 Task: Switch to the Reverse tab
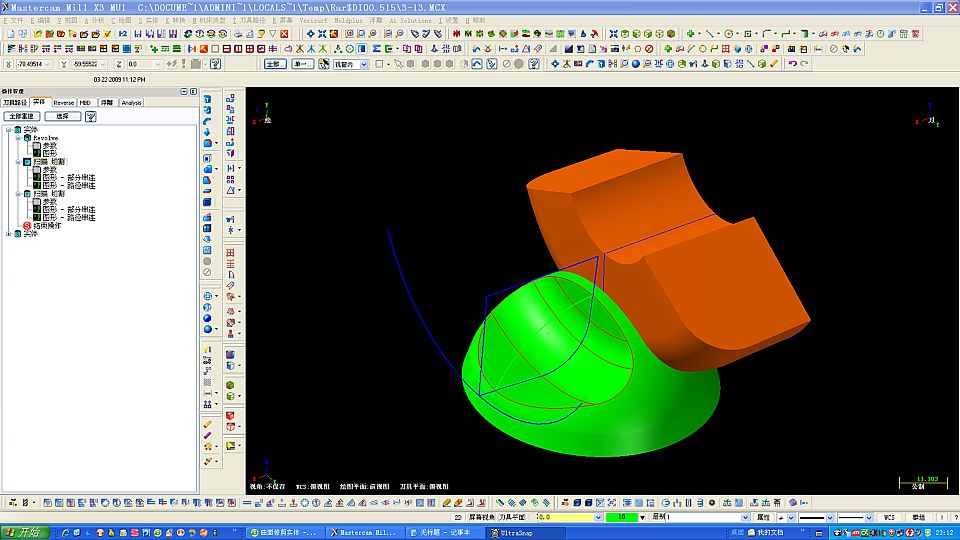(x=63, y=102)
